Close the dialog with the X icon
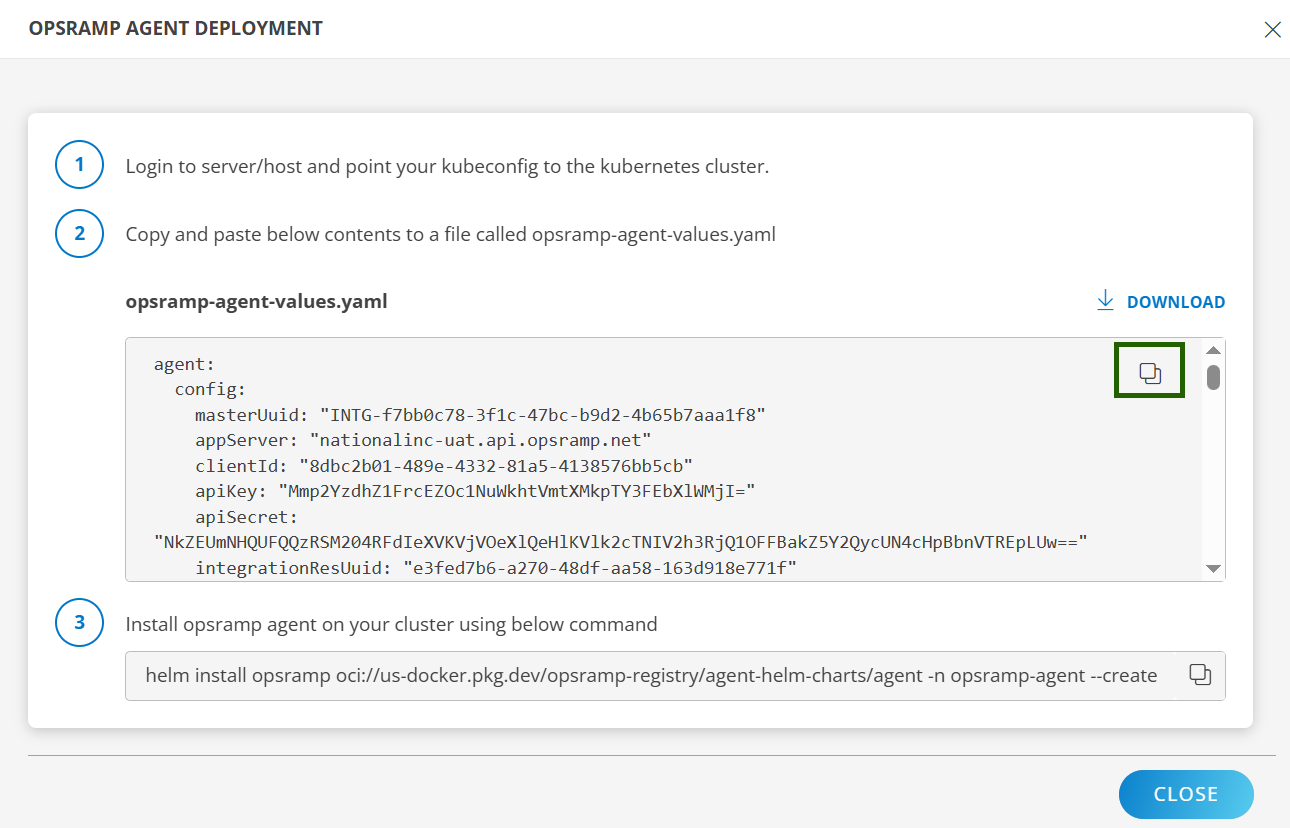The image size is (1290, 828). click(x=1272, y=29)
